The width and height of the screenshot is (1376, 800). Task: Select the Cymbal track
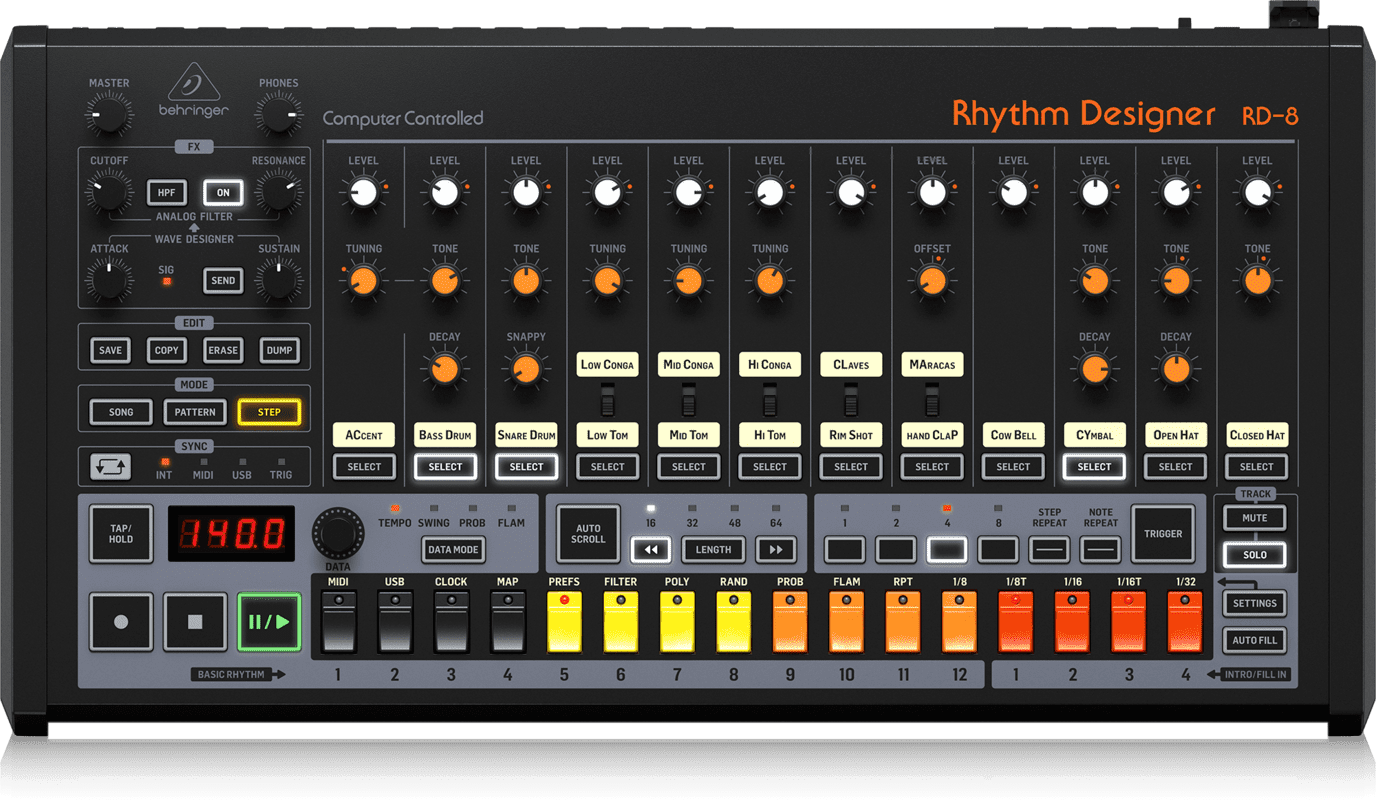(1094, 467)
